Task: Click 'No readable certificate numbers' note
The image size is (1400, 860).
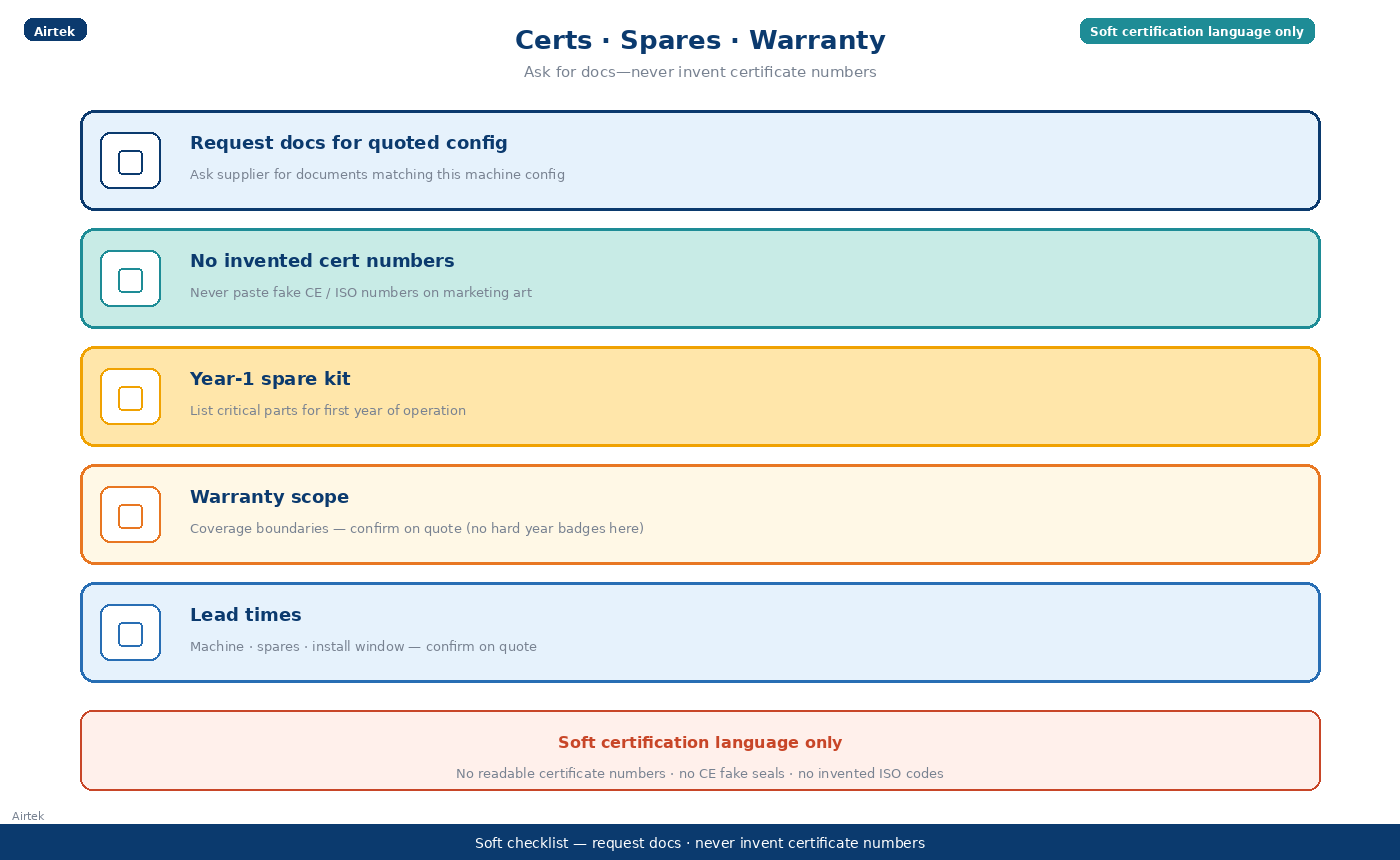Action: [560, 774]
